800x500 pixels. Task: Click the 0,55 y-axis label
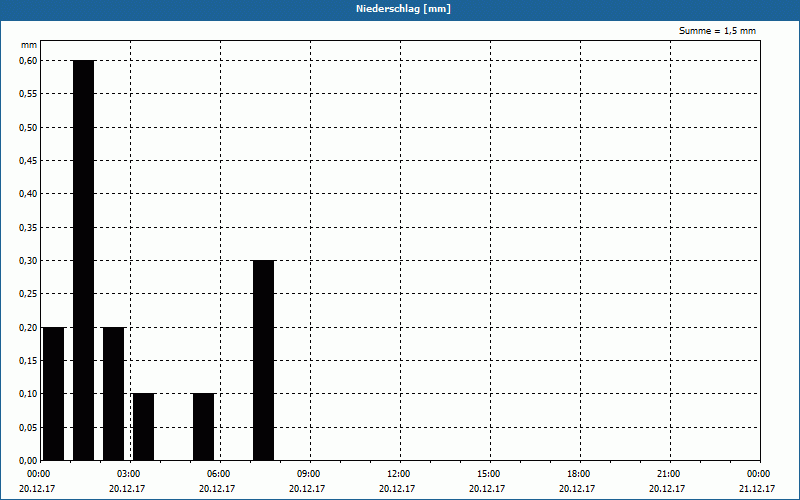(28, 94)
